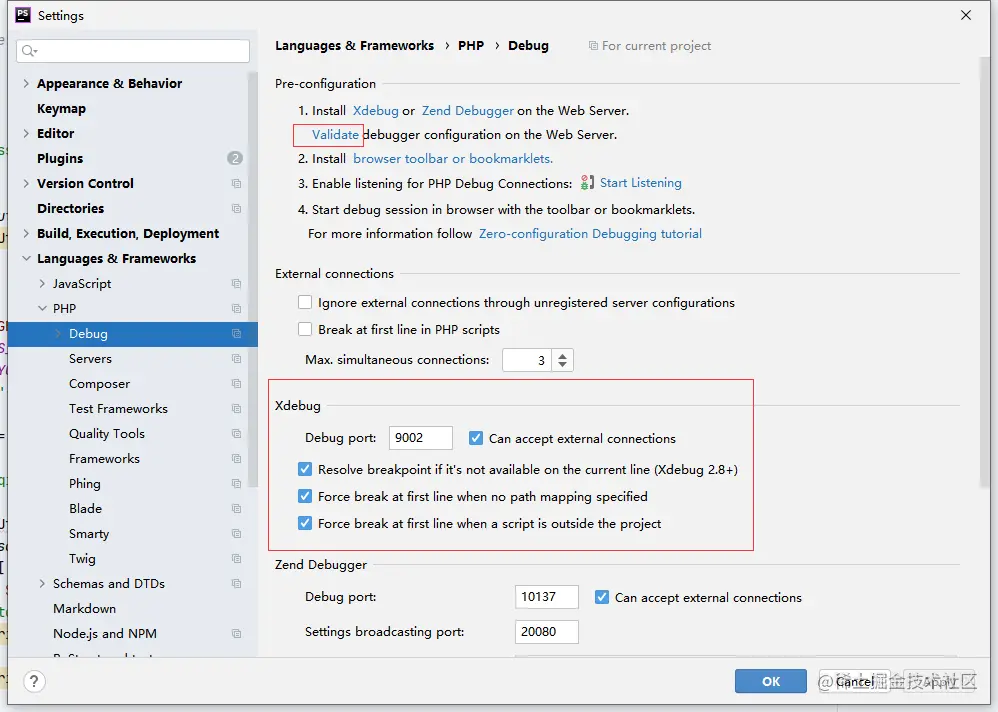Image resolution: width=998 pixels, height=712 pixels.
Task: Expand the Schemas and DTDs node
Action: 42,584
